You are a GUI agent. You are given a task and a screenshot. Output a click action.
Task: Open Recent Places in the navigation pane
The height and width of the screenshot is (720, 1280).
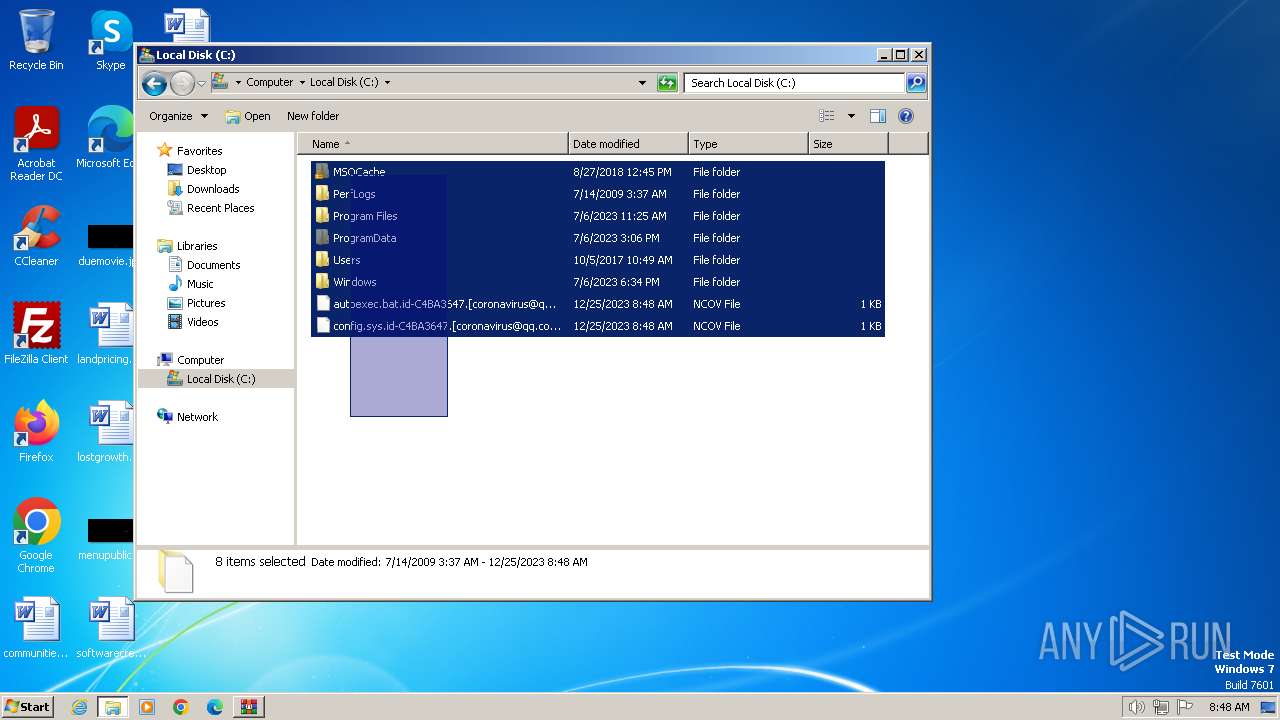pyautogui.click(x=220, y=208)
